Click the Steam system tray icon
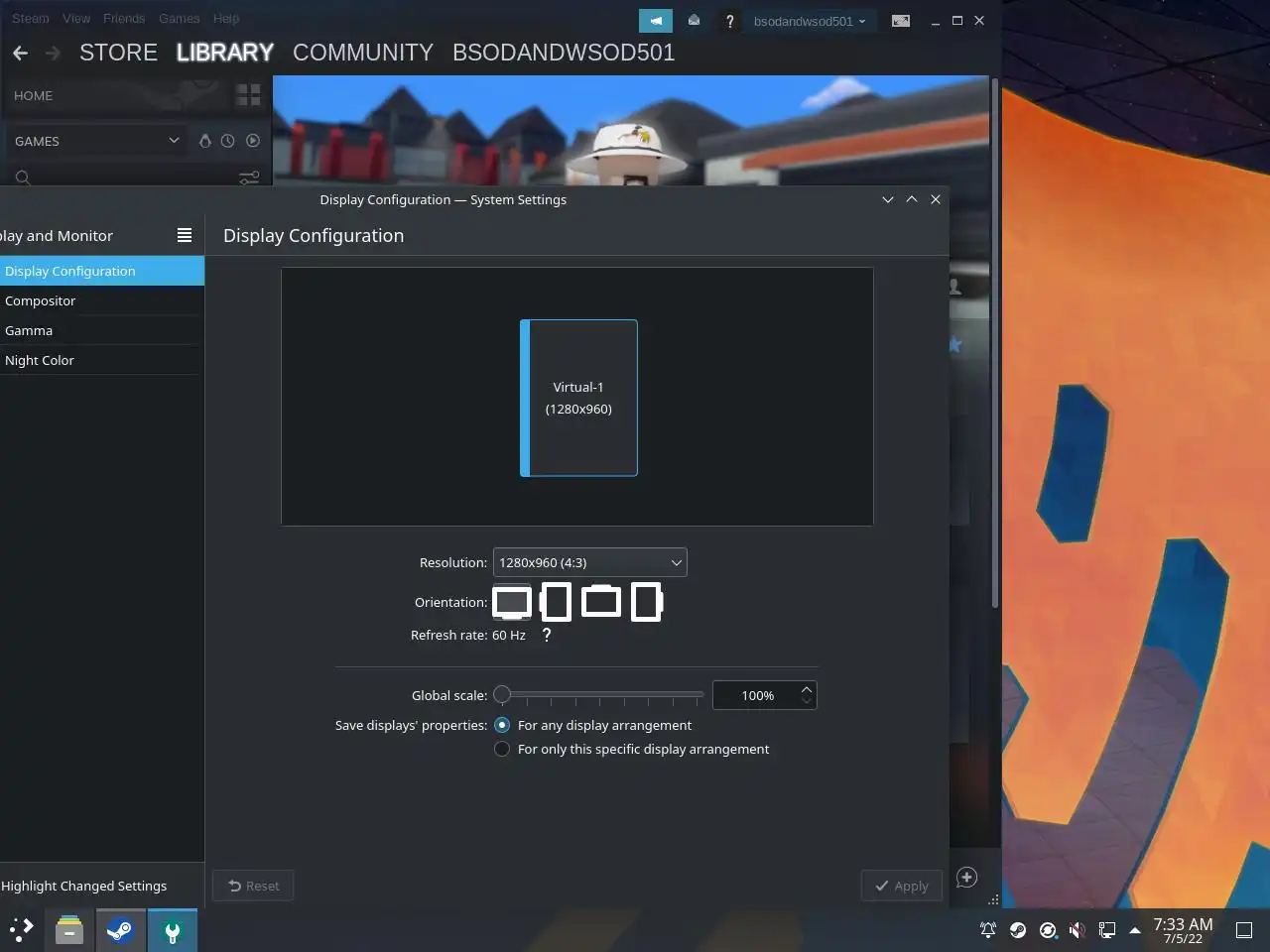 tap(1018, 930)
